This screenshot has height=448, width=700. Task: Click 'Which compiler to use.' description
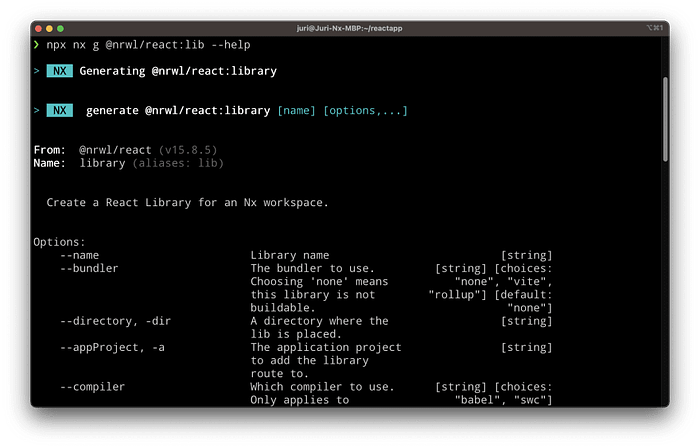[322, 387]
